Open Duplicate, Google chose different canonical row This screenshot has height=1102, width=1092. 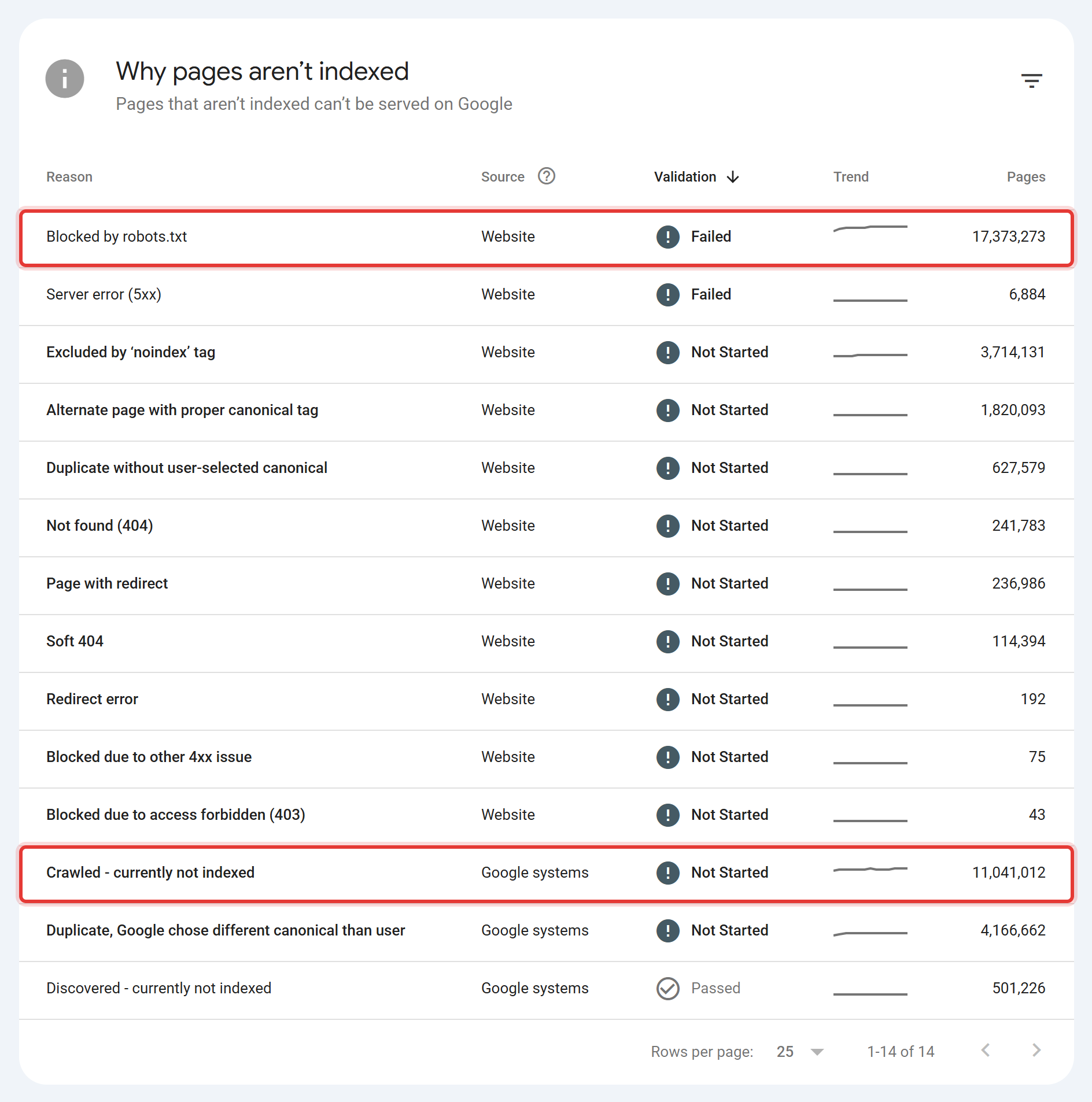coord(547,932)
